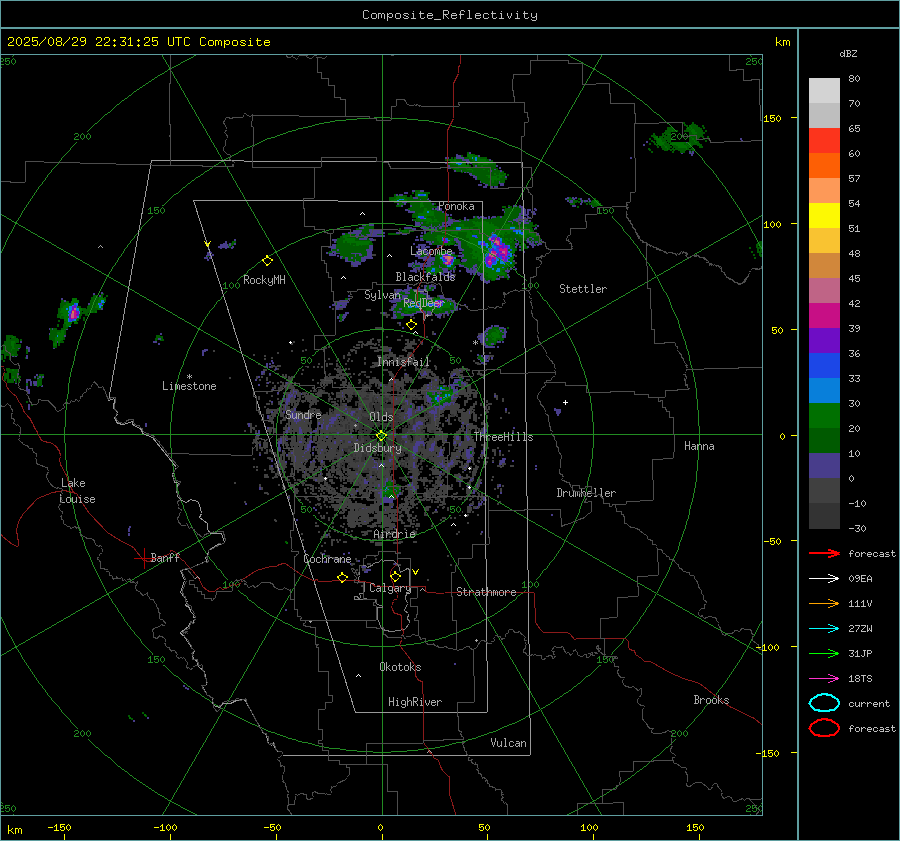The image size is (900, 841).
Task: Click the red forecast ellipse legend icon
Action: pos(824,728)
